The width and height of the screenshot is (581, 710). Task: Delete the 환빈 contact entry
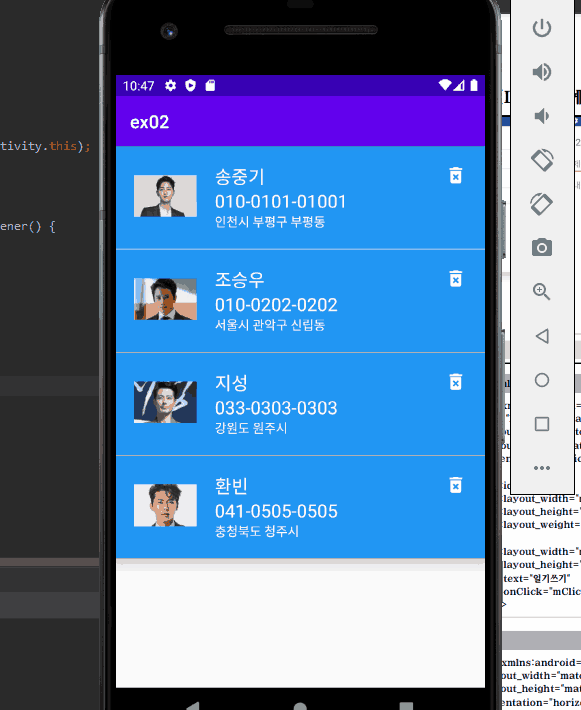(x=456, y=485)
